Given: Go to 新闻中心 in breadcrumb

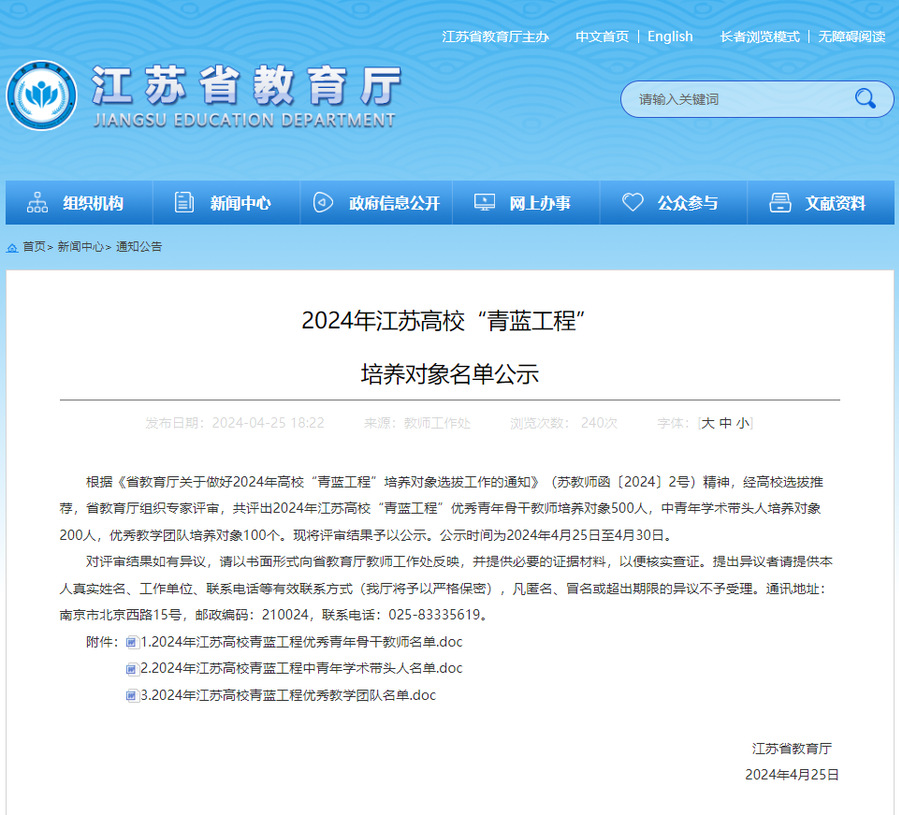Looking at the screenshot, I should 80,247.
